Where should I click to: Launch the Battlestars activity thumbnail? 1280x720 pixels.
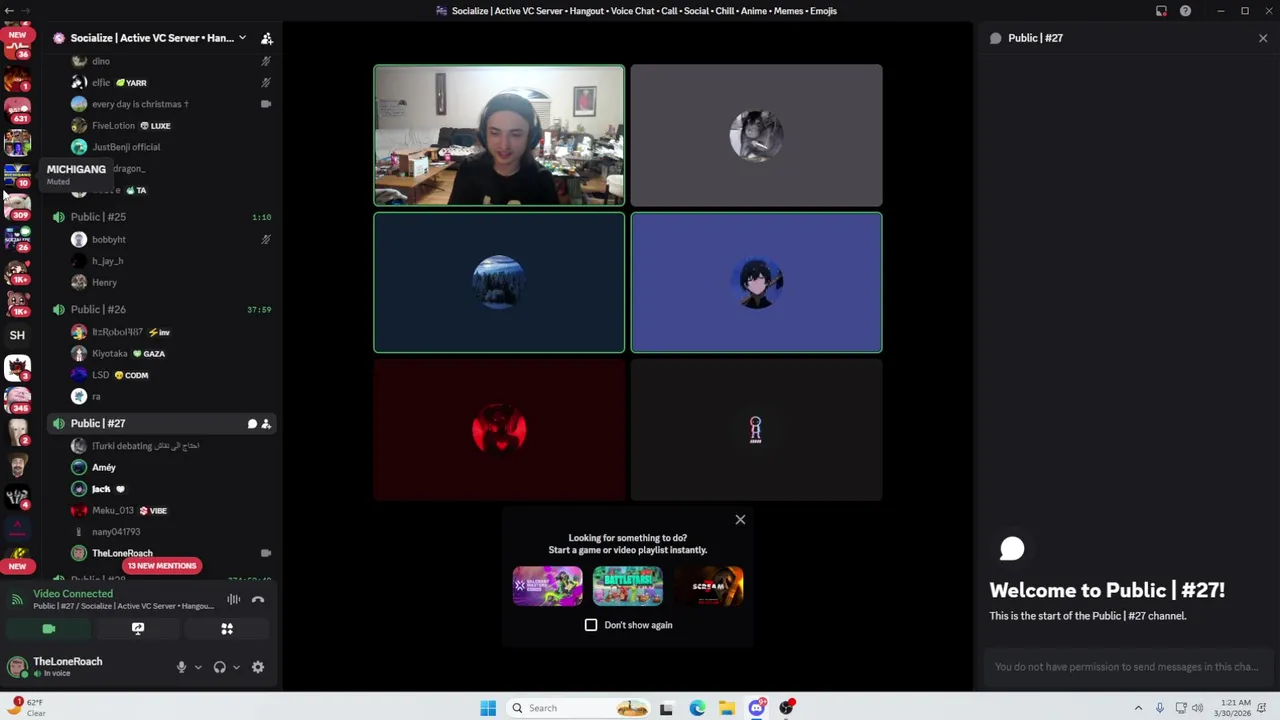tap(628, 586)
